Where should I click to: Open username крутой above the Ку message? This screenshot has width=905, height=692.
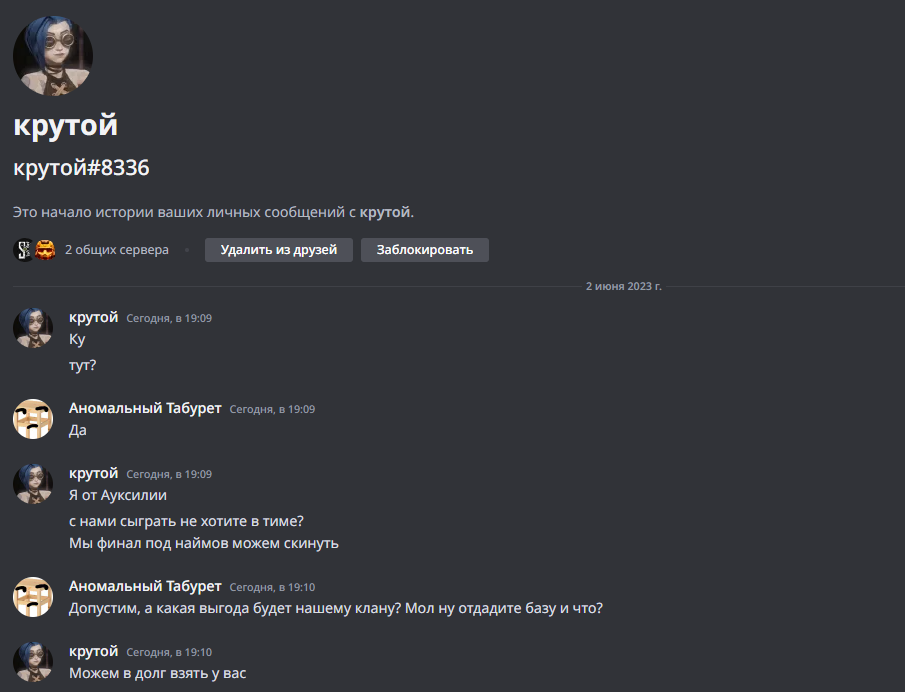point(94,317)
